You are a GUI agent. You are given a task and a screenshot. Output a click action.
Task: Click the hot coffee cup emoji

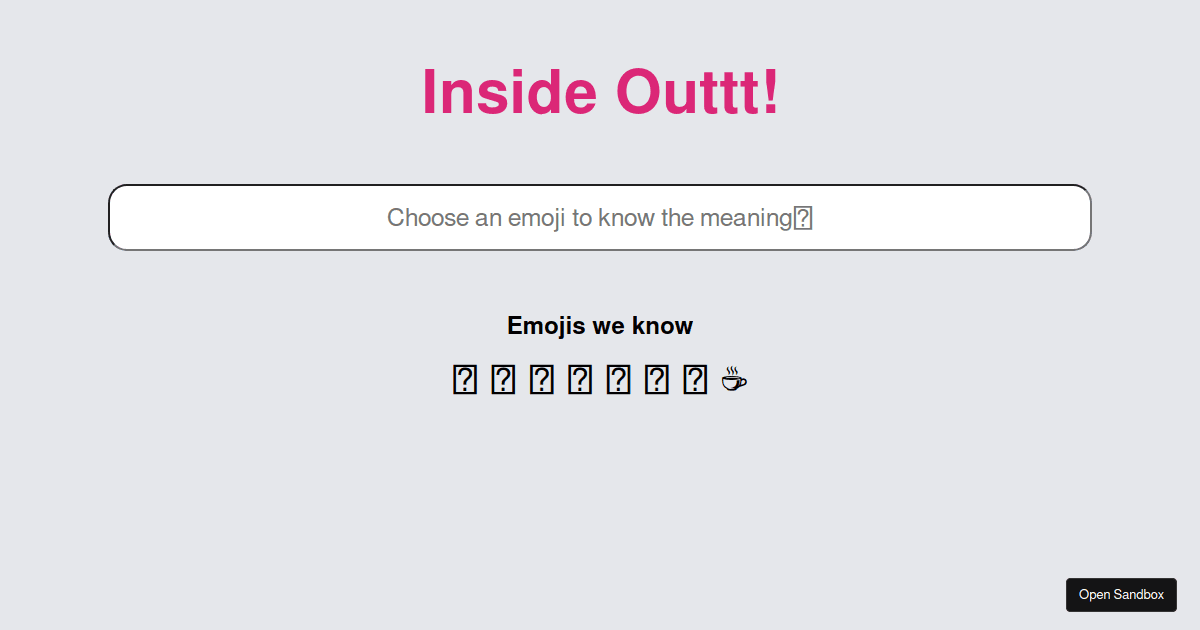[733, 380]
